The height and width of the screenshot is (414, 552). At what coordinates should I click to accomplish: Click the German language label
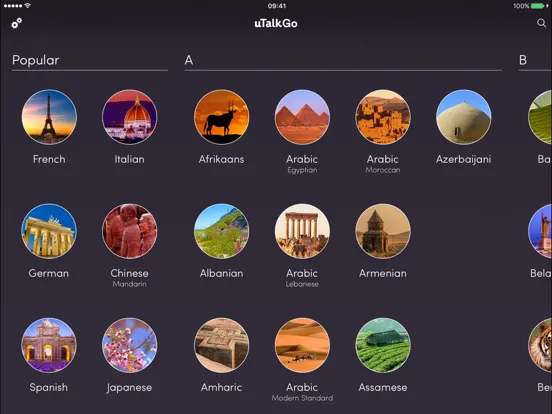[49, 273]
